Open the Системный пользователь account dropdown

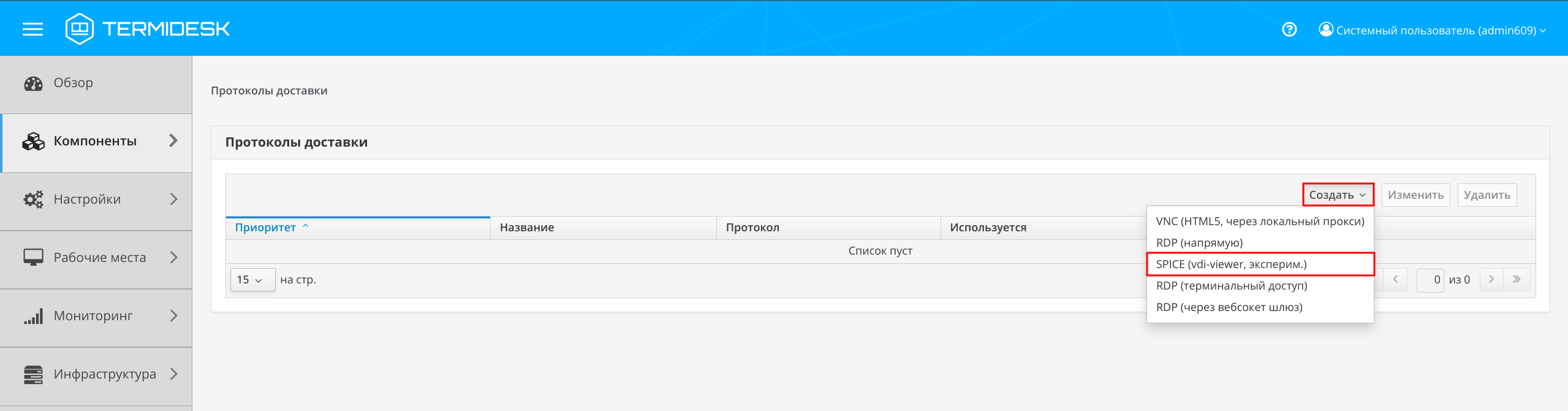1433,30
